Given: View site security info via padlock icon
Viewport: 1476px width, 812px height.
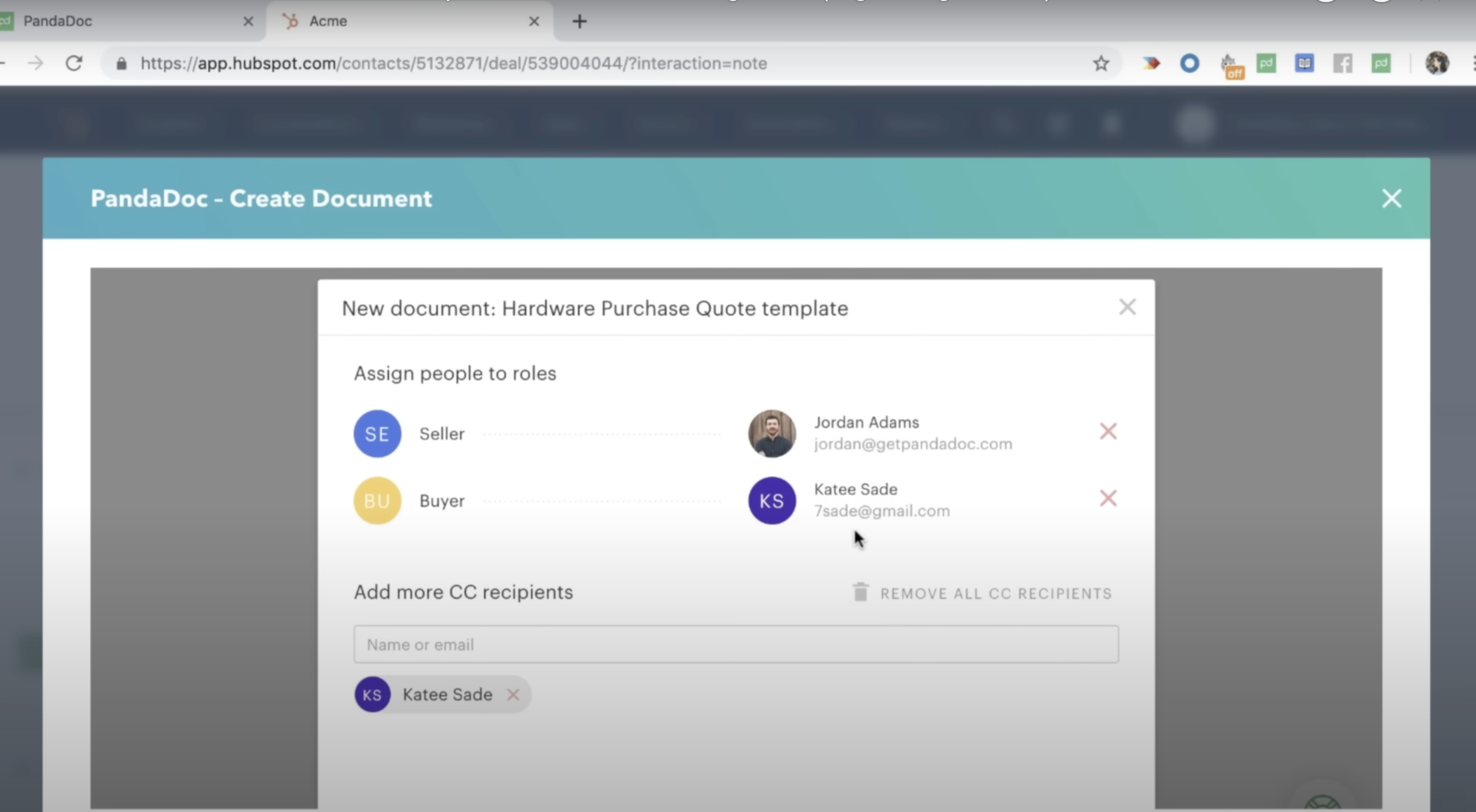Looking at the screenshot, I should pos(122,64).
